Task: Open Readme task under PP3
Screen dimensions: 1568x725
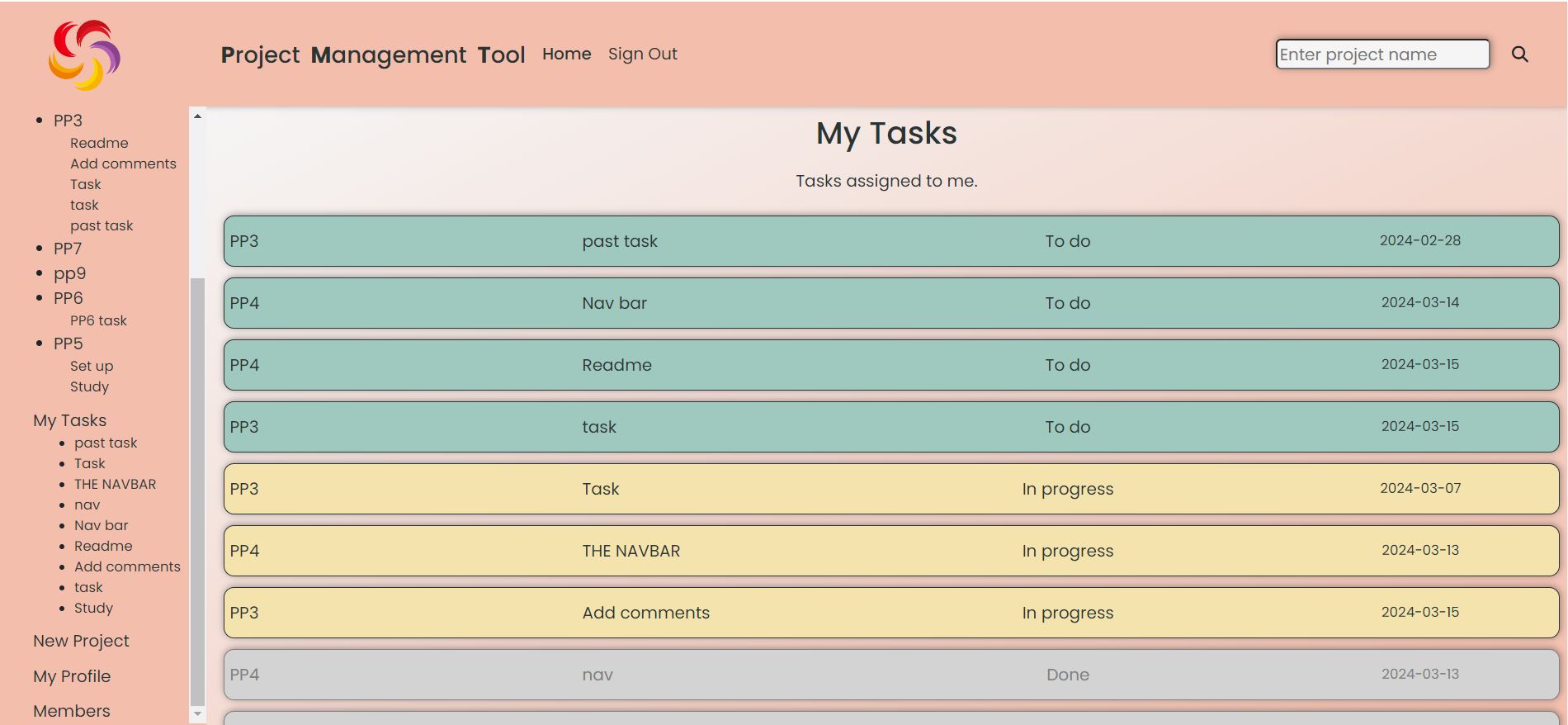Action: (x=99, y=143)
